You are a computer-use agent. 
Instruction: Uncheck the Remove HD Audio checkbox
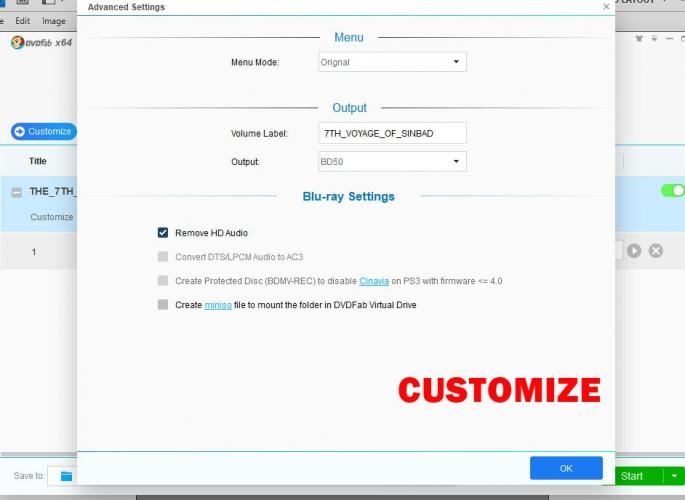[x=163, y=233]
